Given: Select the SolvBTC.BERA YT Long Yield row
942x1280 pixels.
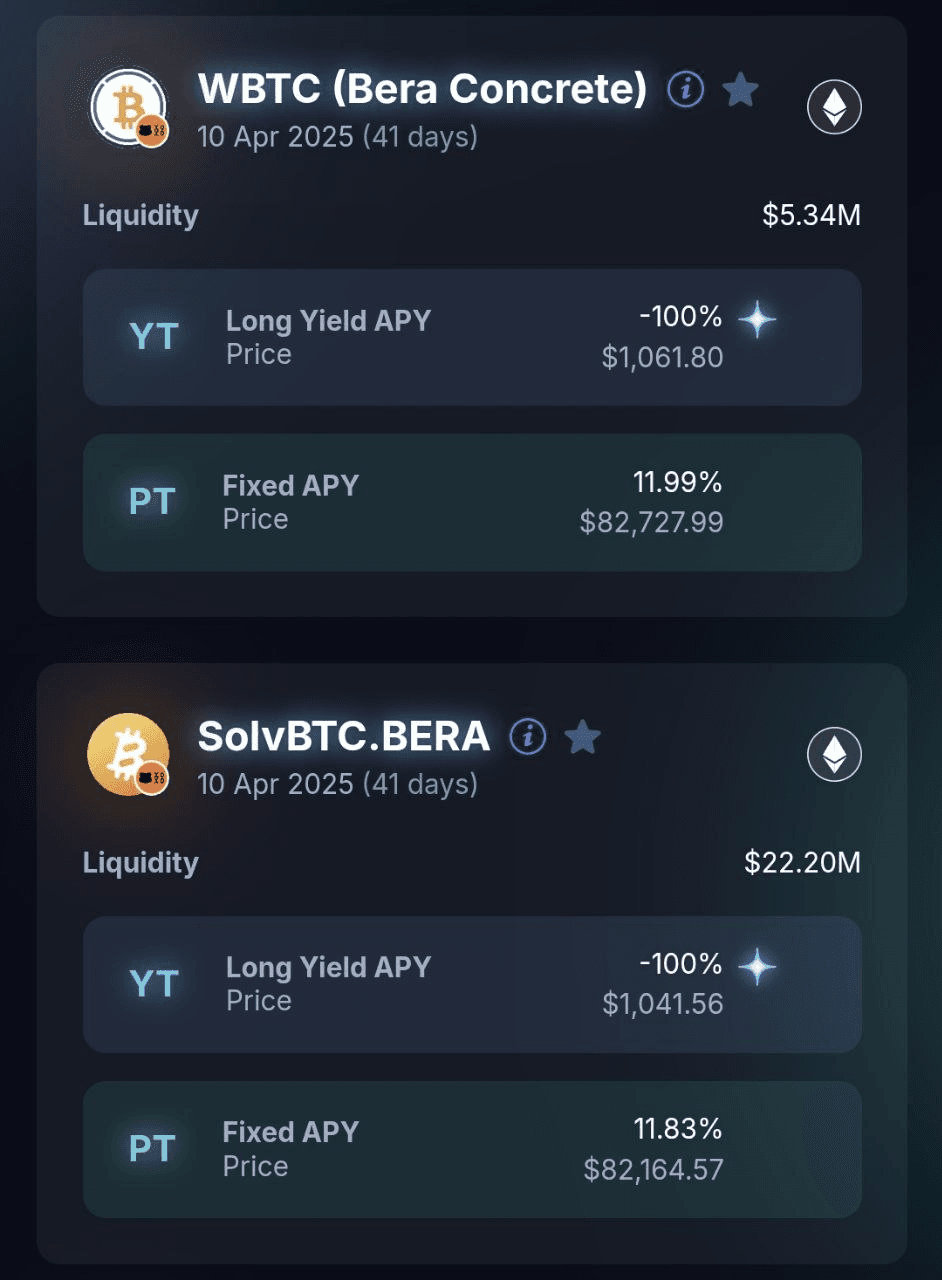Looking at the screenshot, I should 472,984.
